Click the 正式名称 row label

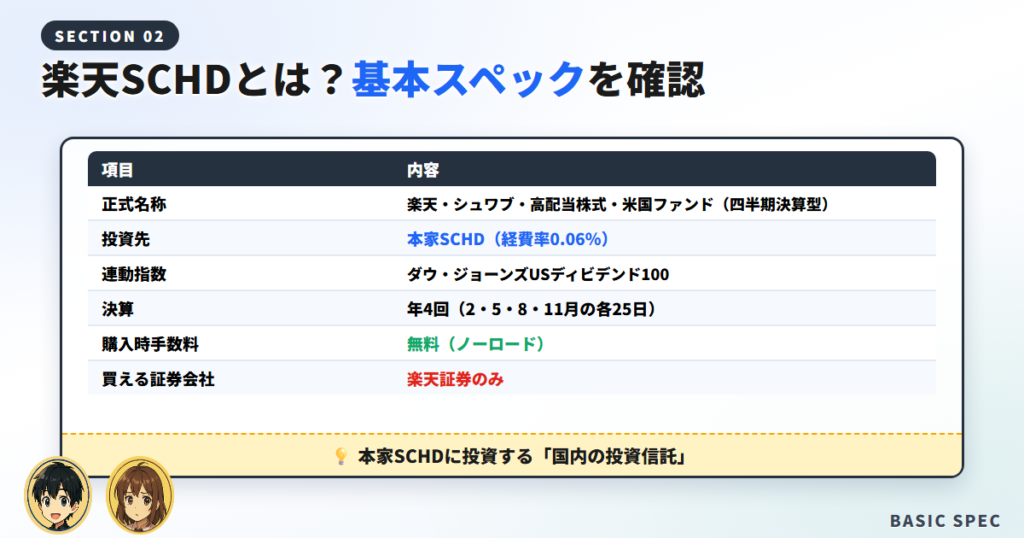(134, 205)
